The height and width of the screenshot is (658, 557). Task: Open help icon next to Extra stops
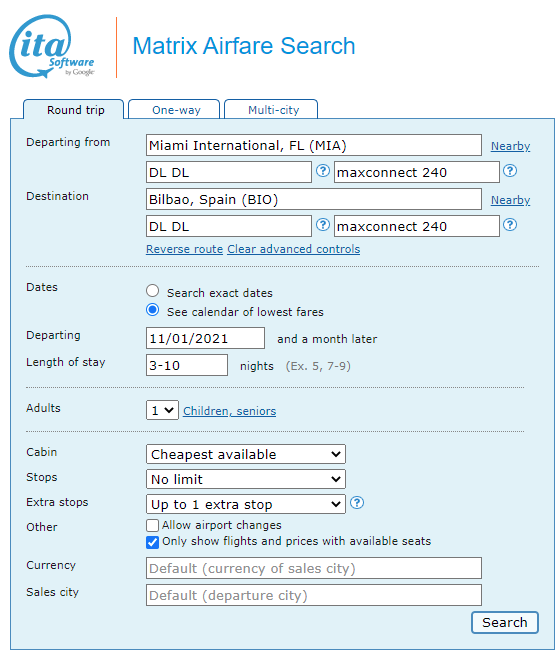click(357, 502)
